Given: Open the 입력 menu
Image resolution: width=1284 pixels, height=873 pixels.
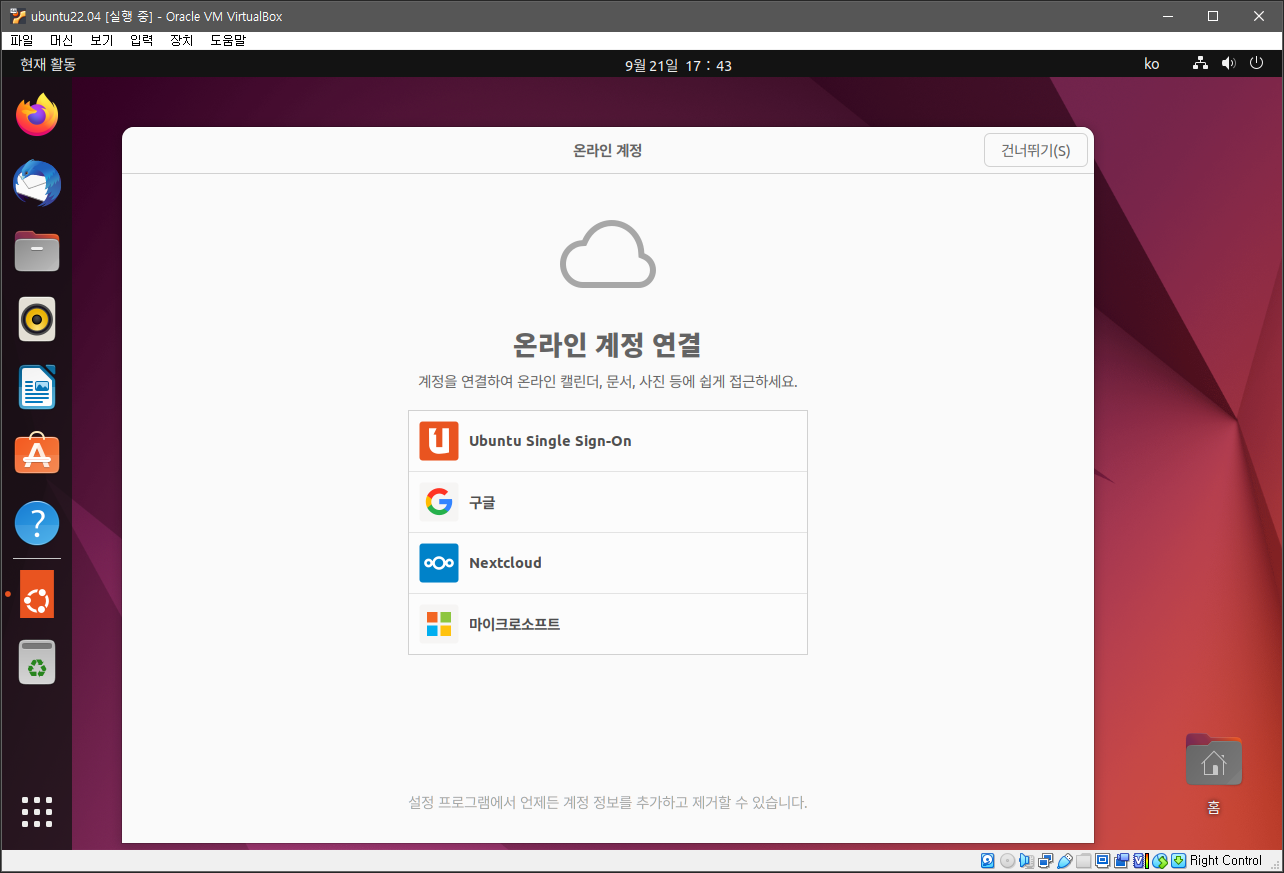Looking at the screenshot, I should [x=142, y=41].
